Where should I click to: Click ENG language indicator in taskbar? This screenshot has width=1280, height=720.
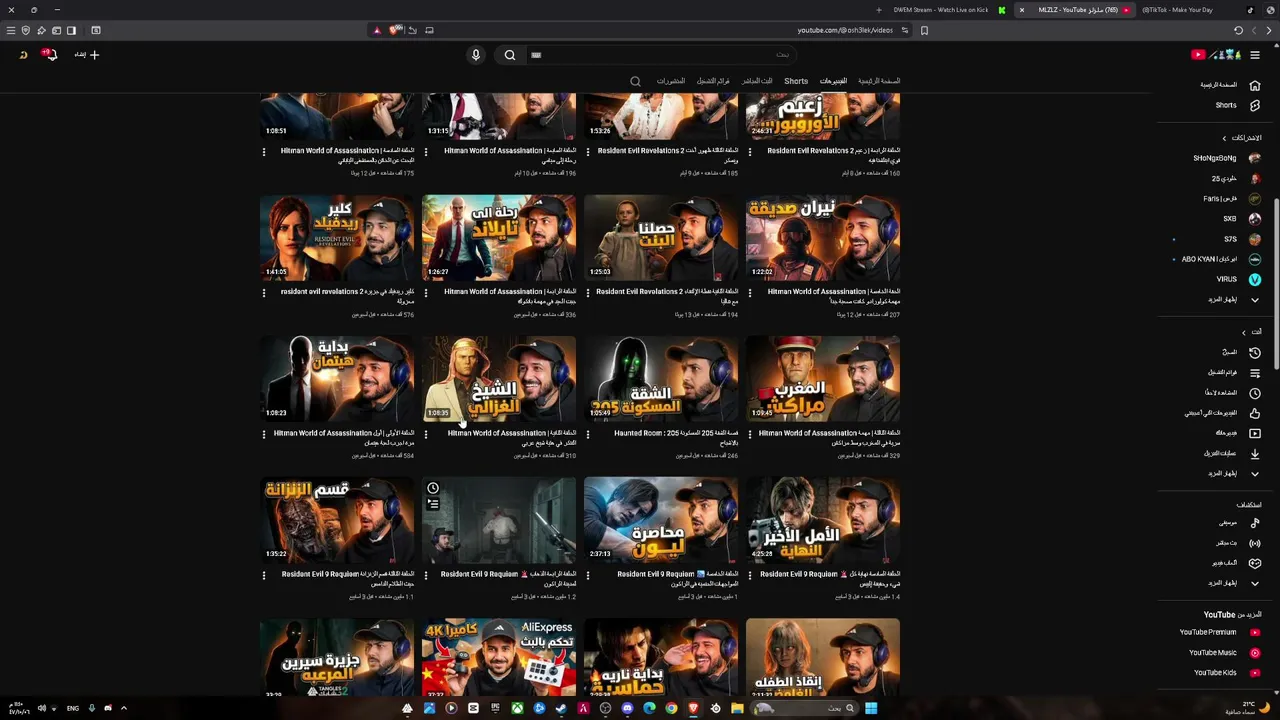[x=73, y=708]
